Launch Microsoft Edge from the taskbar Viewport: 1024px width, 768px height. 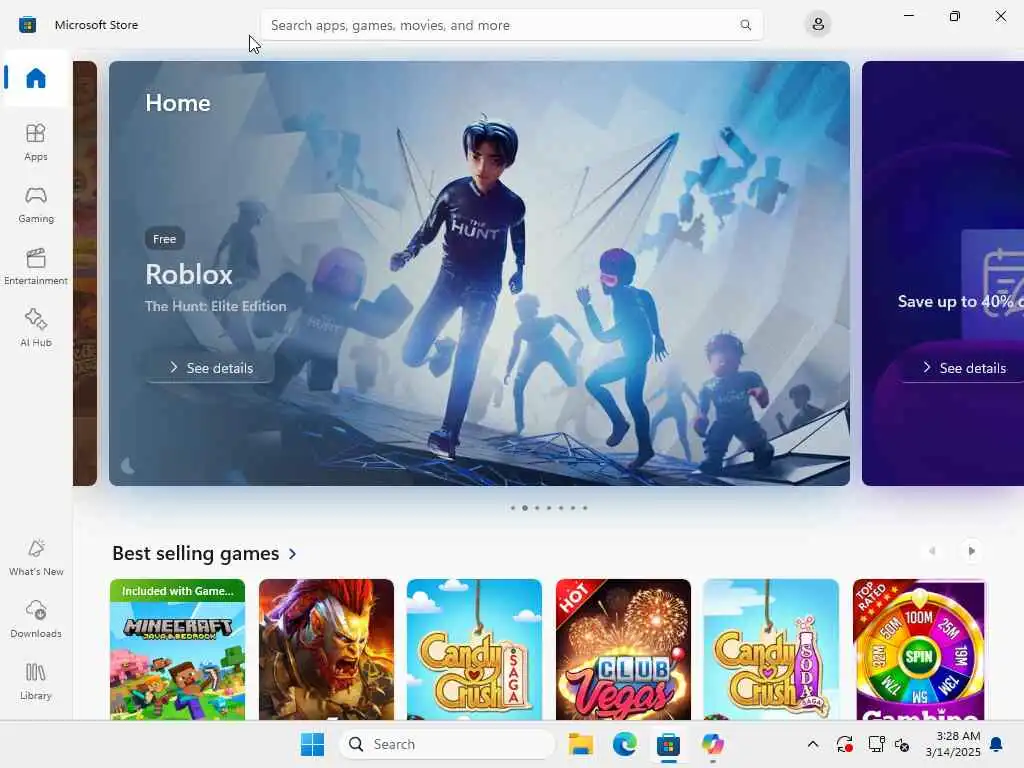pos(624,744)
